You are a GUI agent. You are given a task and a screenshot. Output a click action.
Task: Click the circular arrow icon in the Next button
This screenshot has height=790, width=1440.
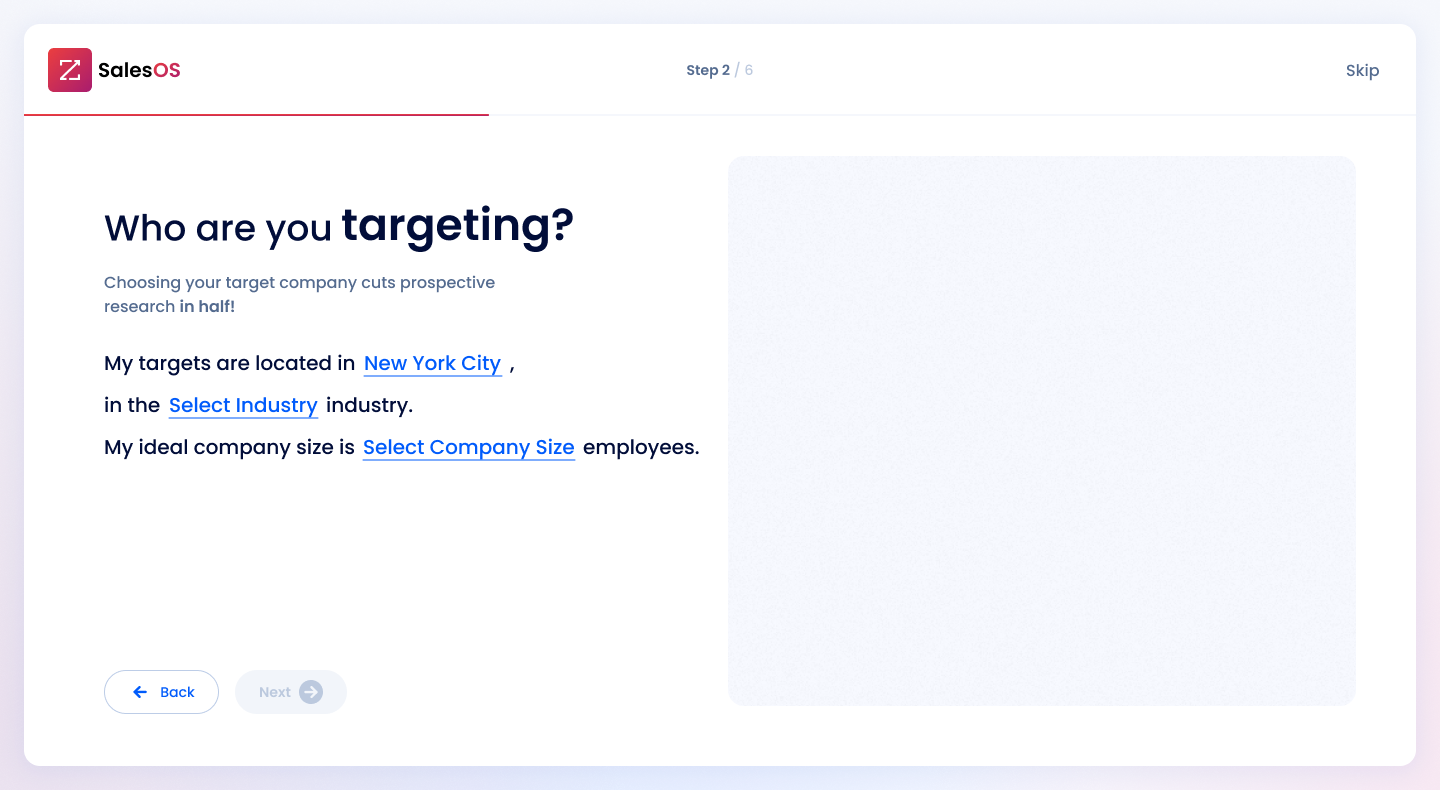point(311,692)
